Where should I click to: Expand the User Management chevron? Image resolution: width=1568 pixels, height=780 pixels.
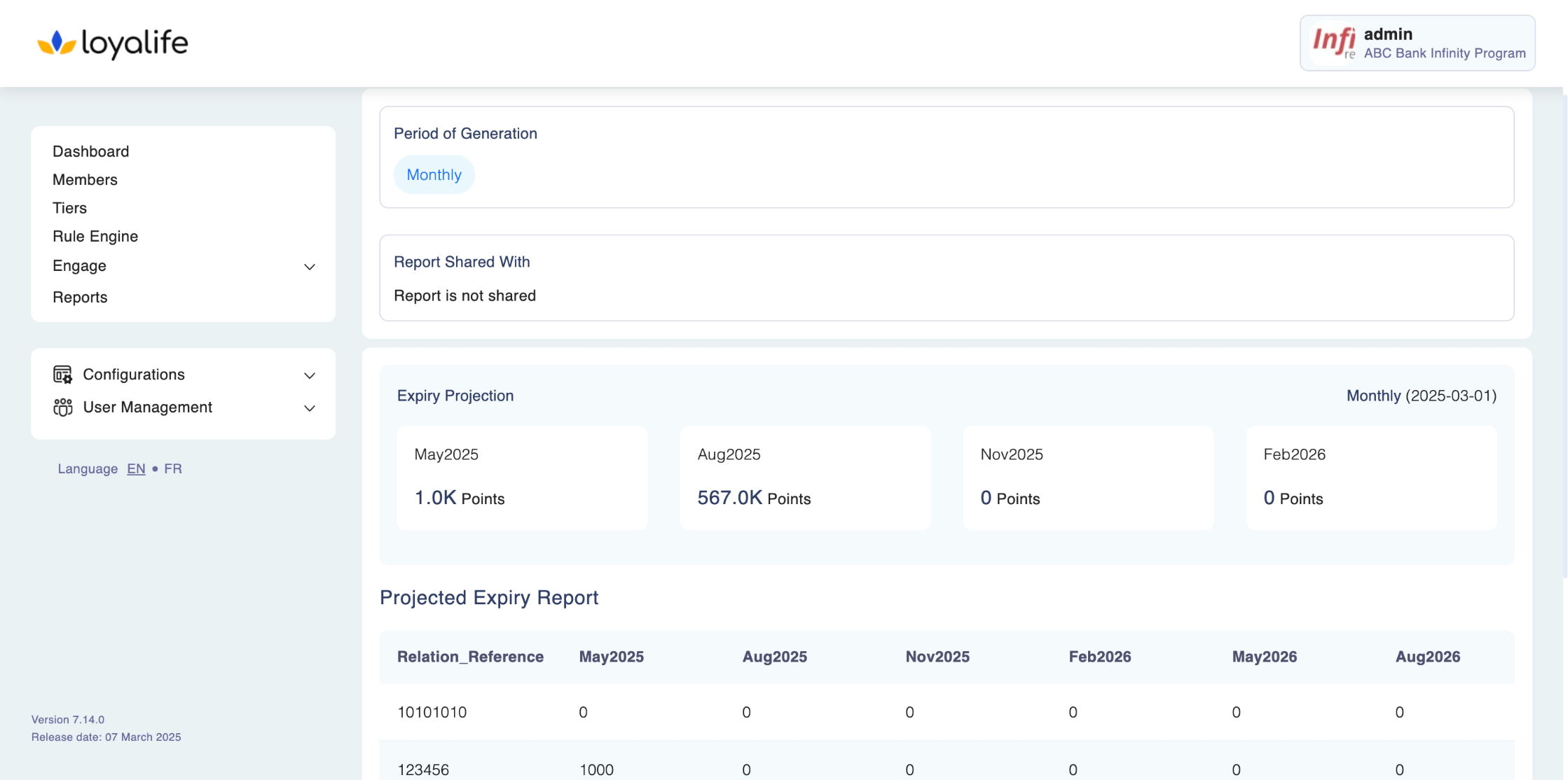coord(309,408)
